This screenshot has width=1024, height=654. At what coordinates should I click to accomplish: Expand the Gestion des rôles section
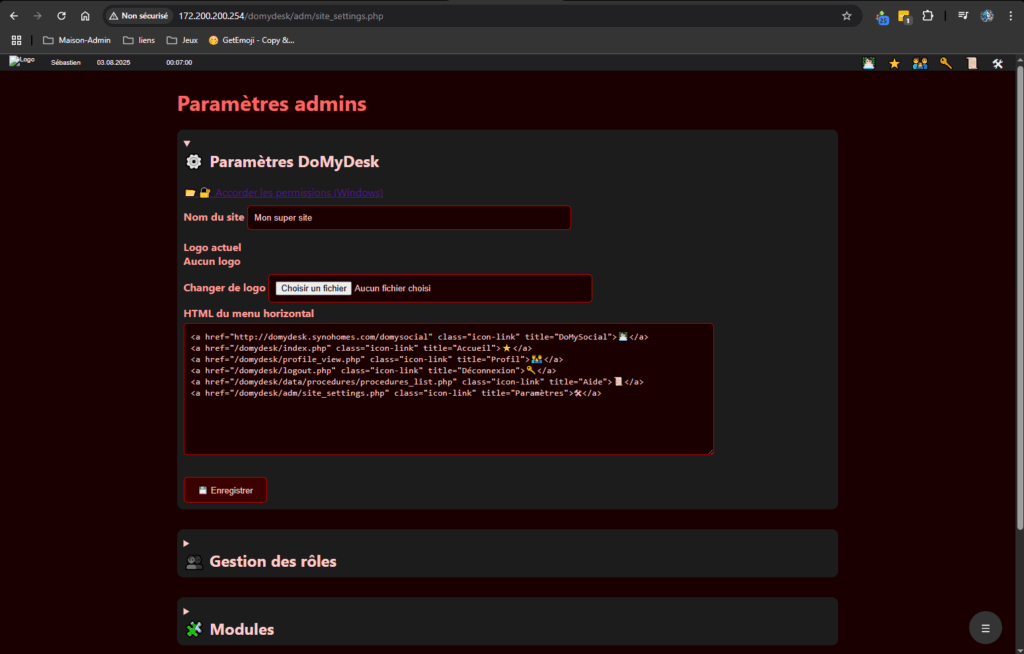tap(187, 543)
